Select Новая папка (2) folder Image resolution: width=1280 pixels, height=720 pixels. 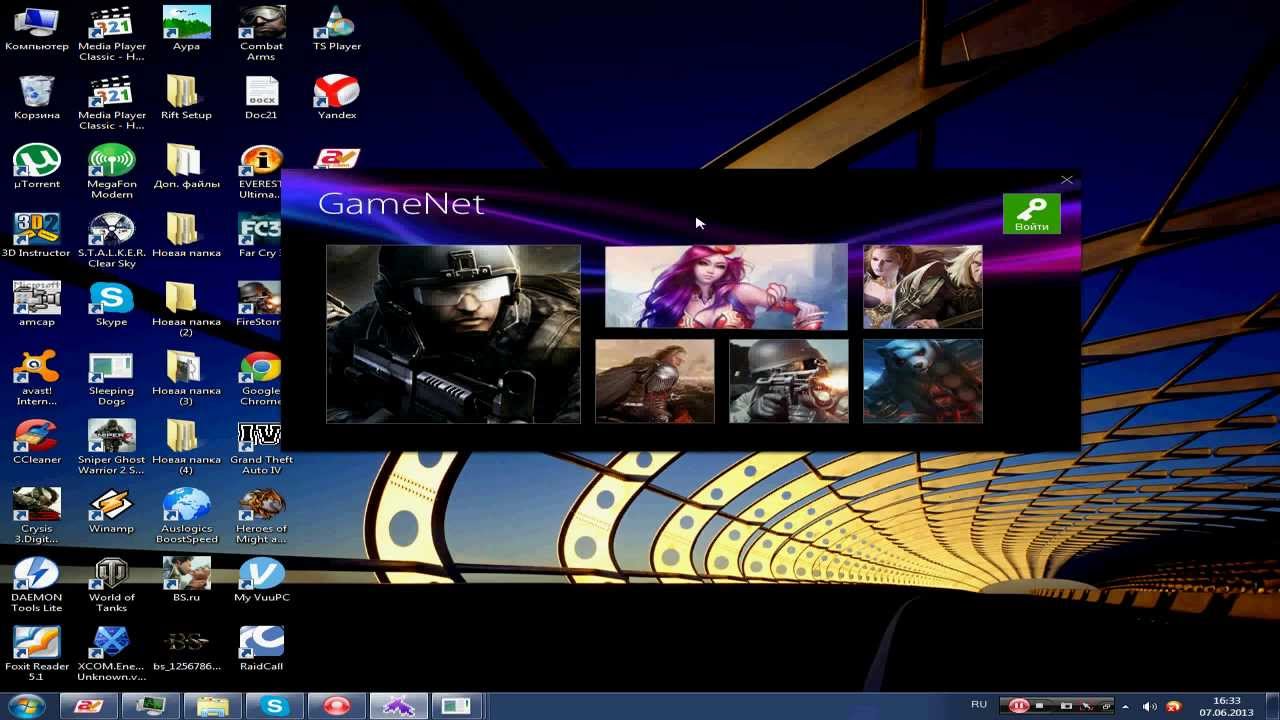pos(187,309)
